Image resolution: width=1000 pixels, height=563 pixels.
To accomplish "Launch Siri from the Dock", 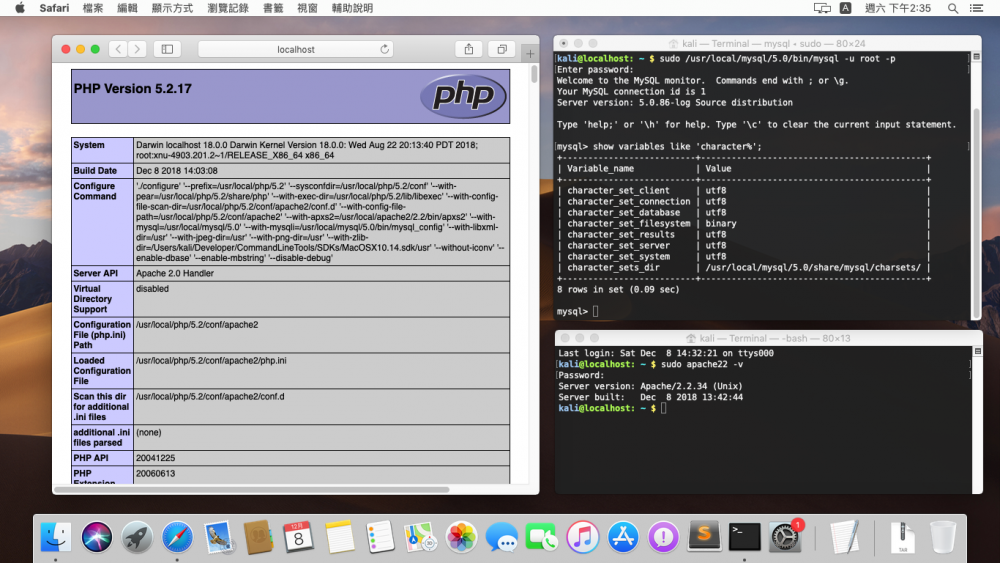I will coord(96,537).
